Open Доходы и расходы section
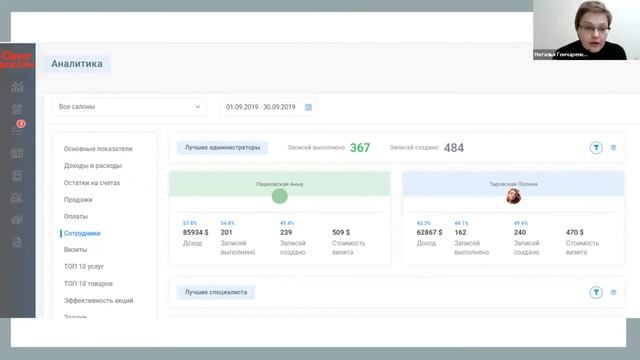 point(93,166)
